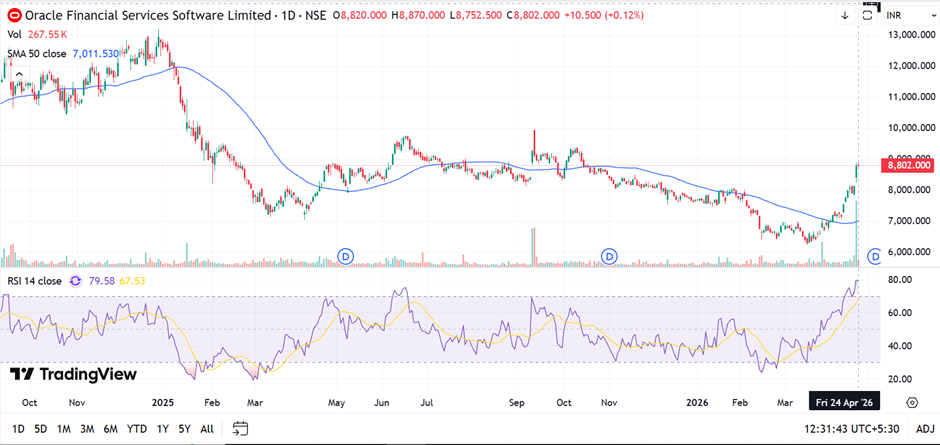The image size is (940, 445).
Task: Open the INR currency dropdown
Action: click(905, 16)
